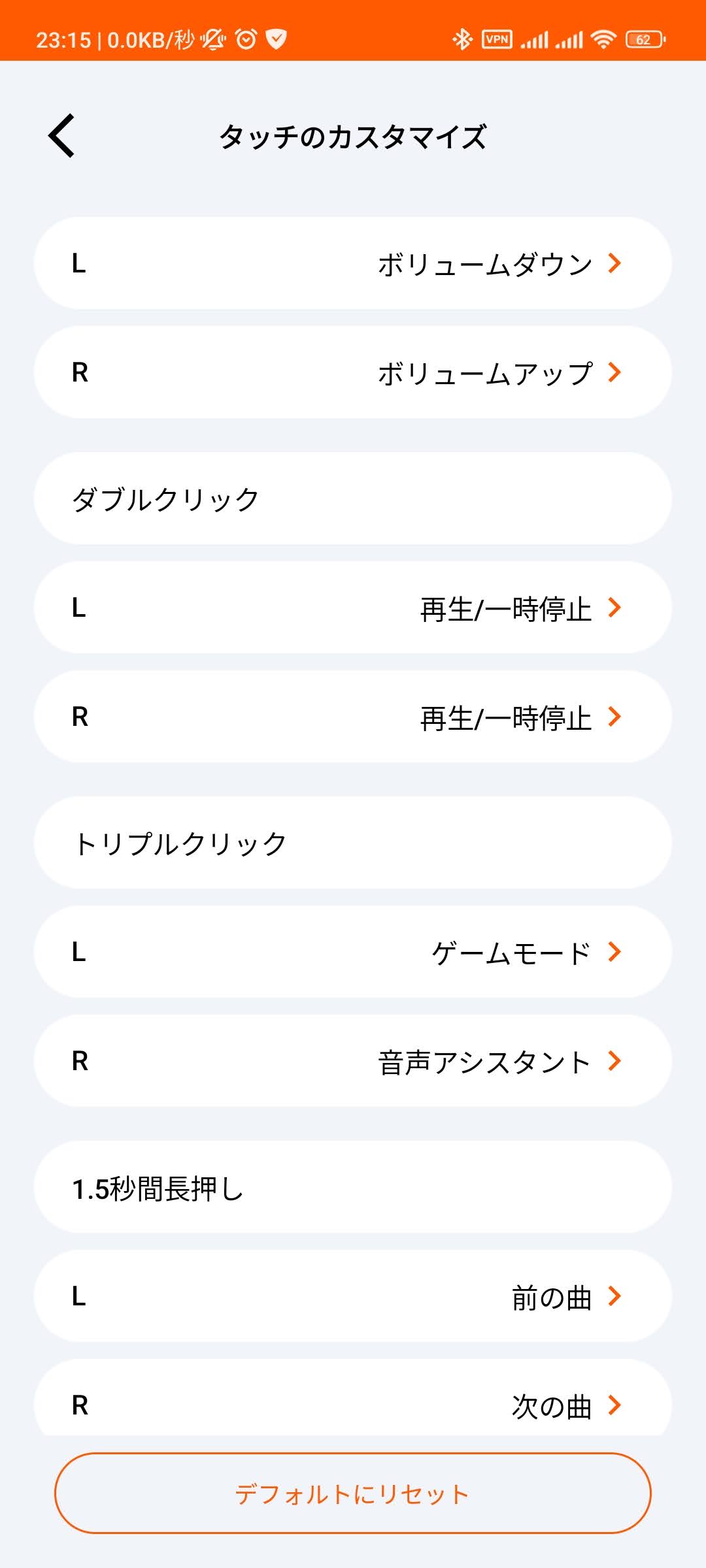The width and height of the screenshot is (706, 1568).
Task: Tap the shield icon in status bar
Action: coord(277,39)
